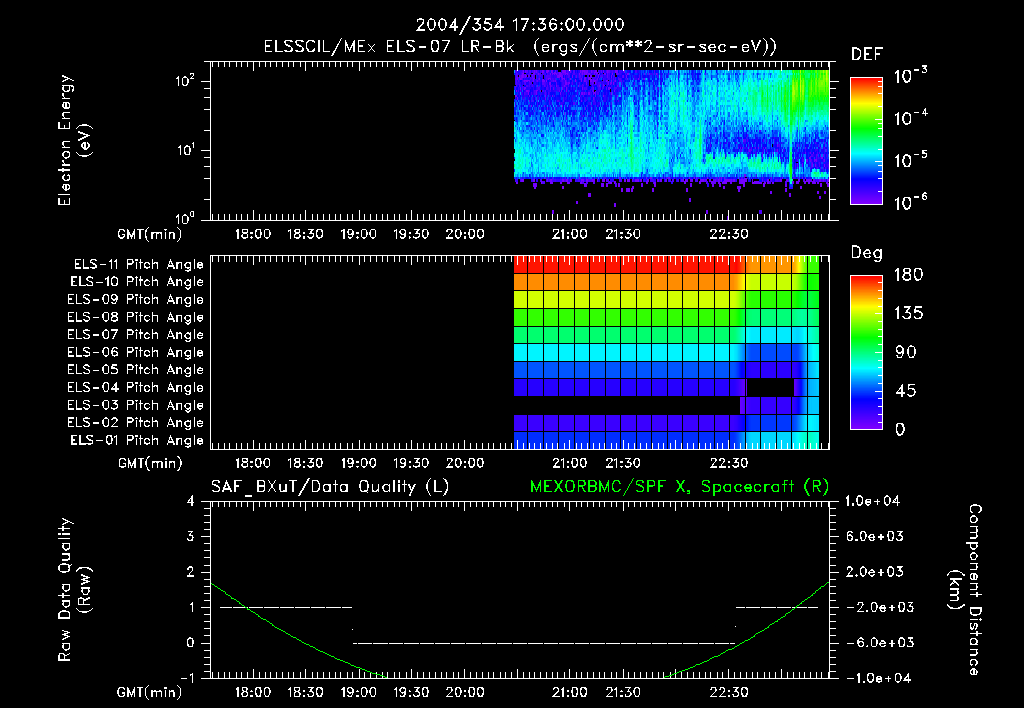Click the timestamp title 2004/354 17:36:00.000
Image resolution: width=1024 pixels, height=708 pixels.
point(520,25)
